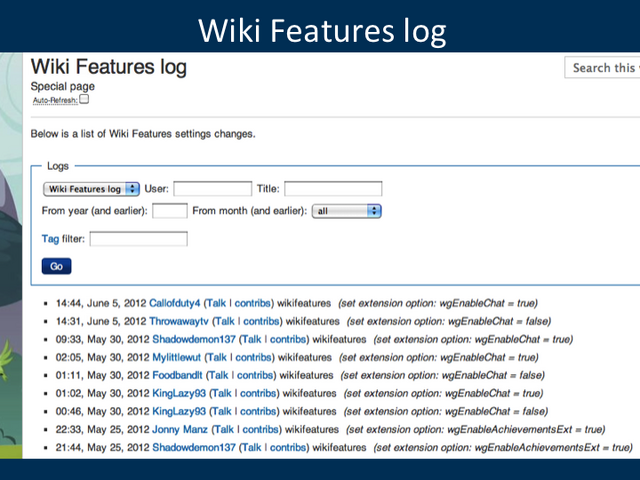Open Shadowdemon137 link in 21:44 May 25 entry
The width and height of the screenshot is (640, 480).
pyautogui.click(x=194, y=447)
